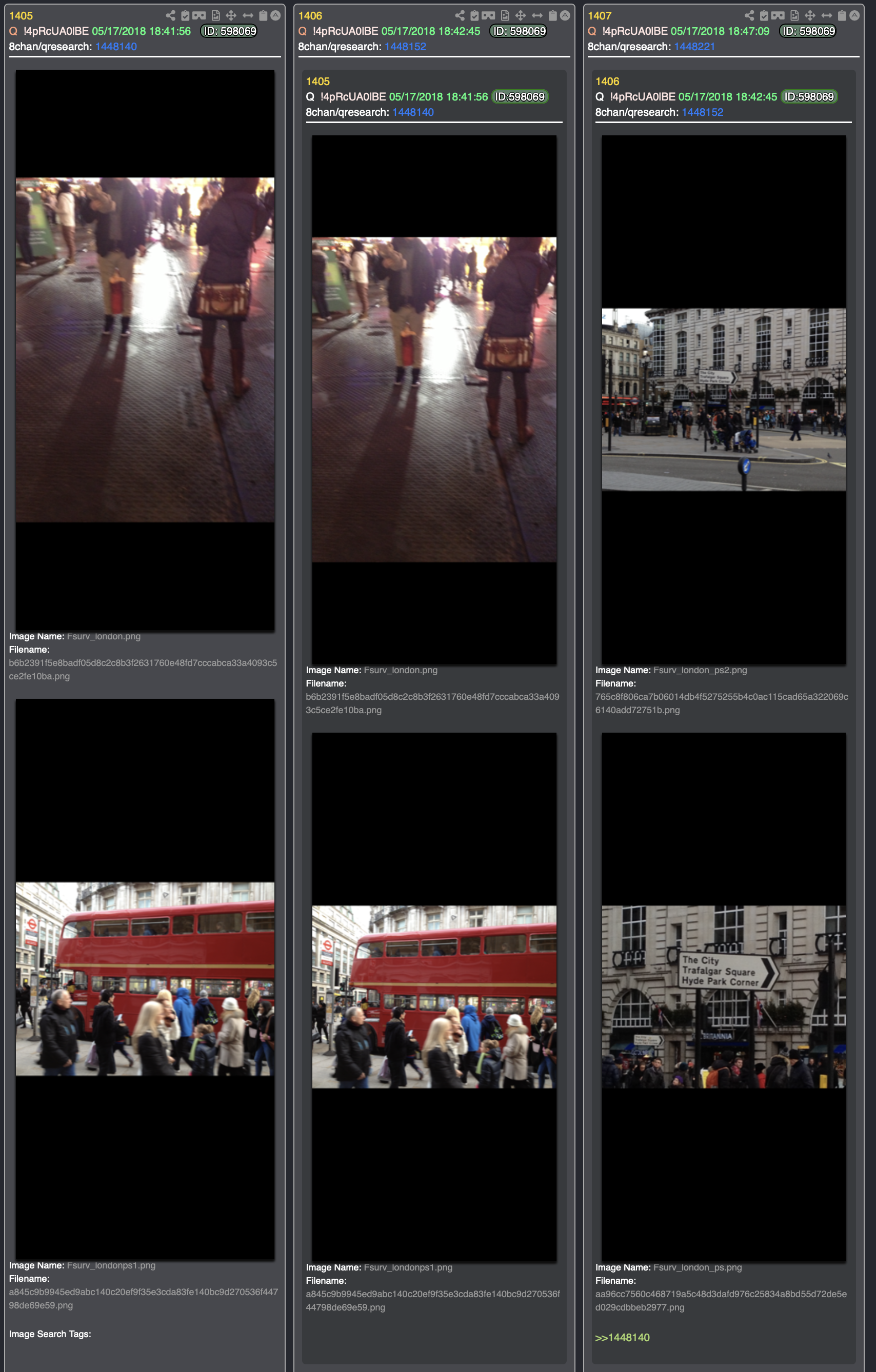The width and height of the screenshot is (876, 1372).
Task: Click share icon on top post 1405
Action: pos(170,15)
